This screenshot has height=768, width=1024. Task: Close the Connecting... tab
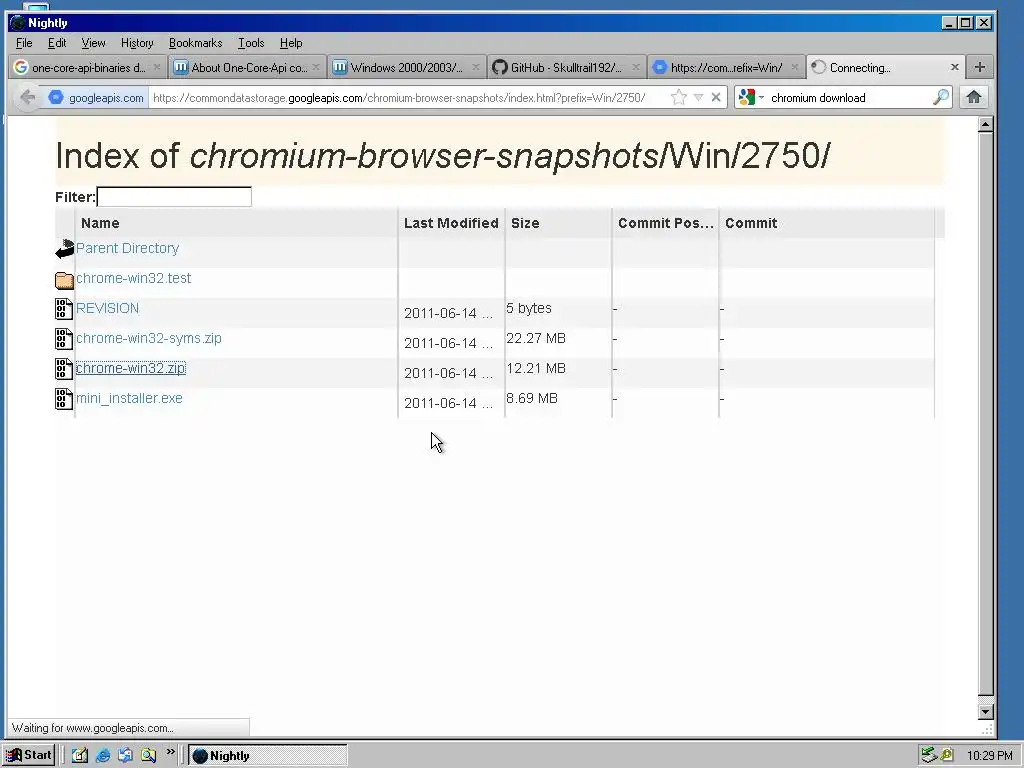(954, 67)
